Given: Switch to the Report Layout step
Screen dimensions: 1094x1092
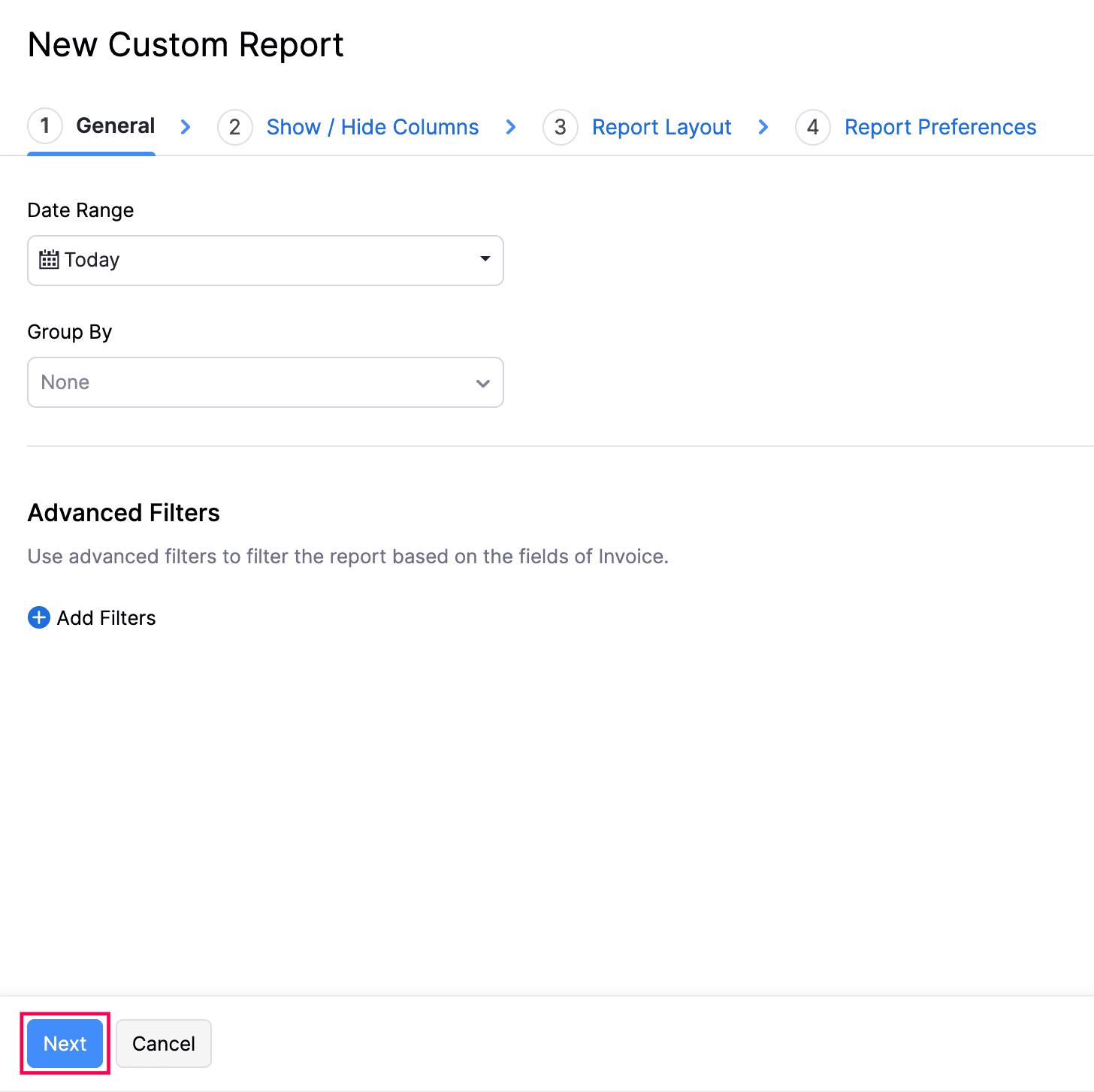Looking at the screenshot, I should (x=661, y=127).
